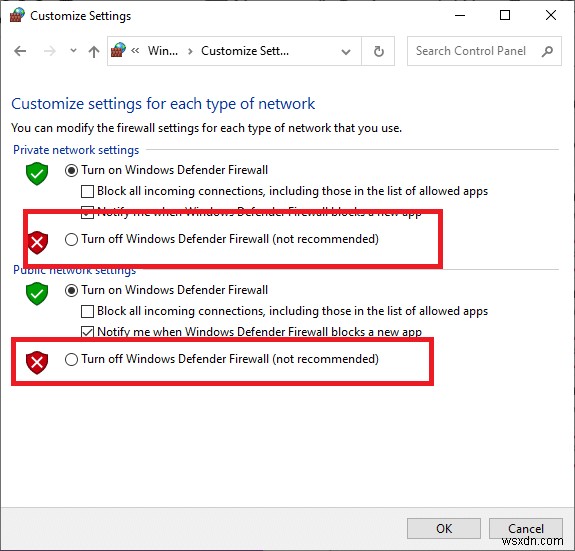
Task: Click the firewall icon in address bar
Action: [118, 50]
